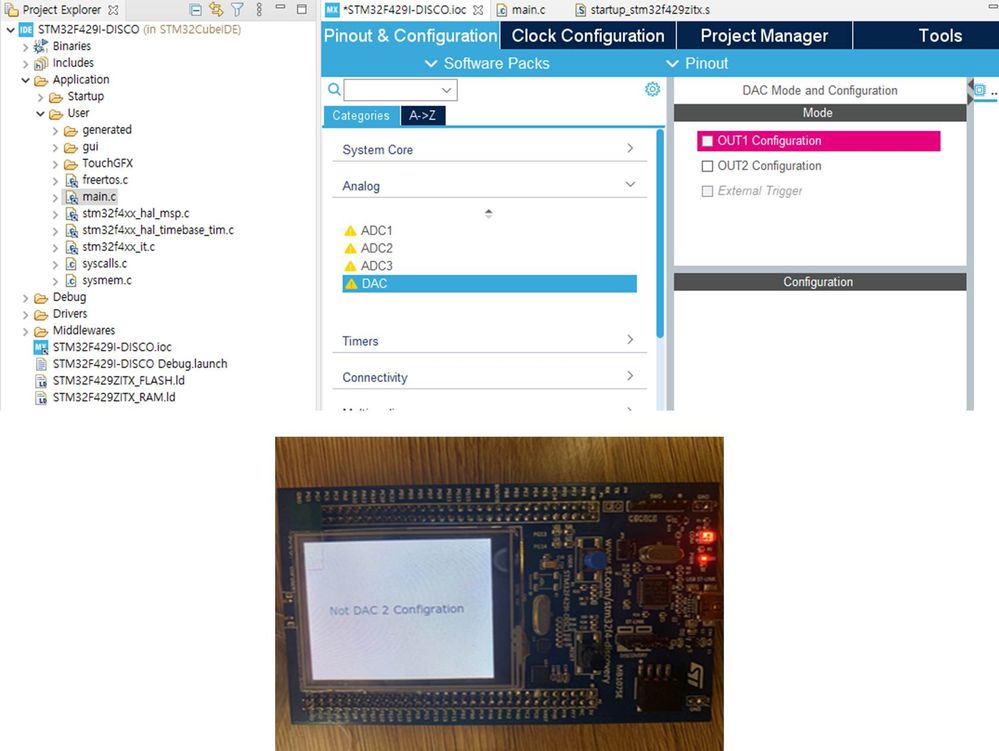Image resolution: width=999 pixels, height=751 pixels.
Task: Open the Project Manager tab
Action: (764, 36)
